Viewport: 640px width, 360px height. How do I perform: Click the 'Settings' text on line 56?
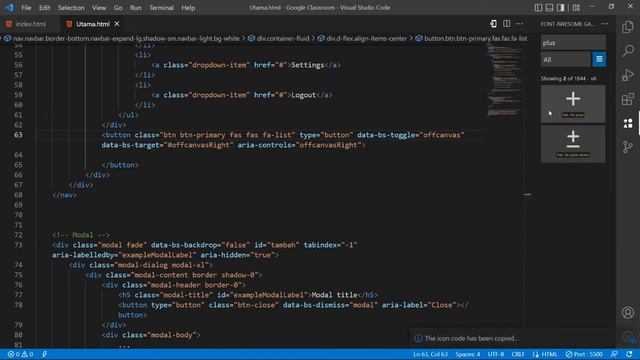(307, 65)
